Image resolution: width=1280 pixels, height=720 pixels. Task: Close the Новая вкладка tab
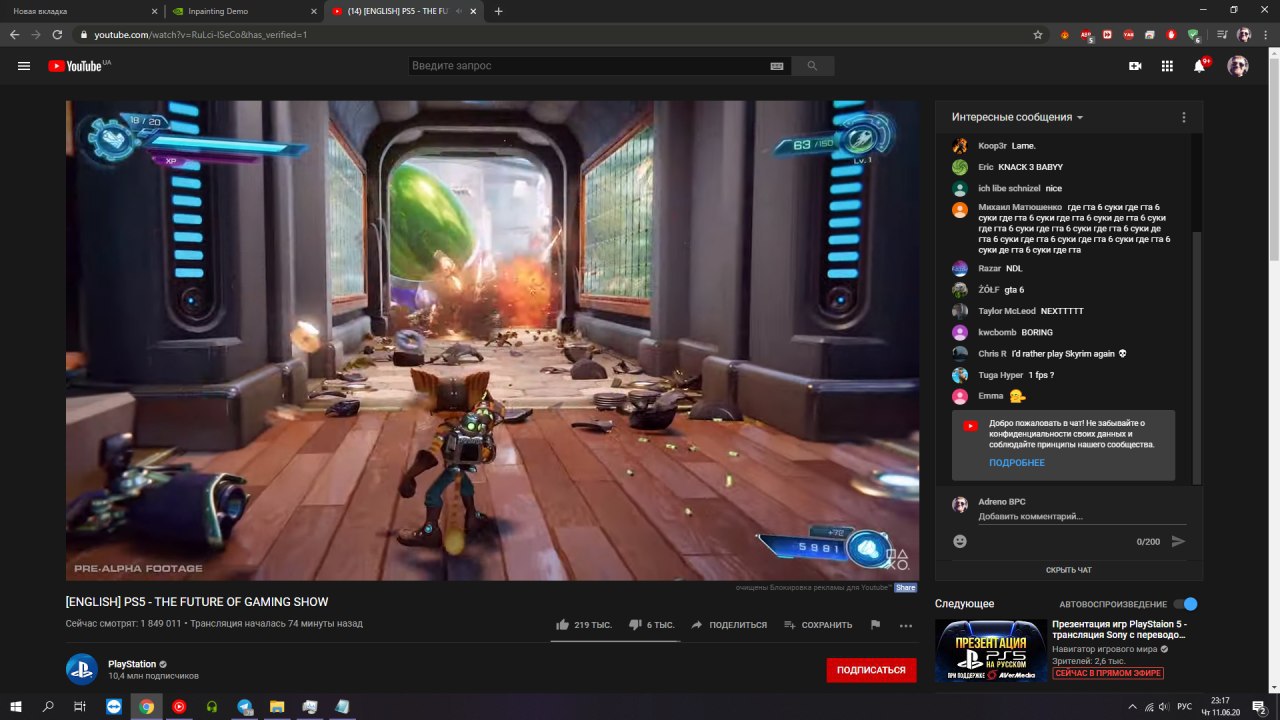(x=153, y=11)
